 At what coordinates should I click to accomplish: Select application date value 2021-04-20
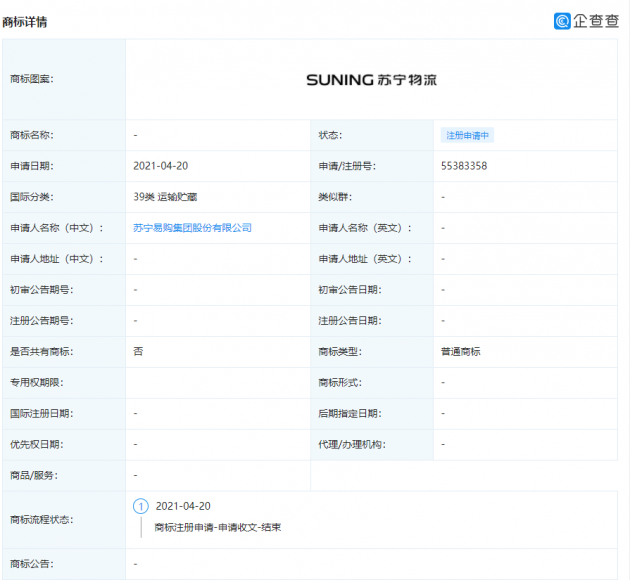161,166
